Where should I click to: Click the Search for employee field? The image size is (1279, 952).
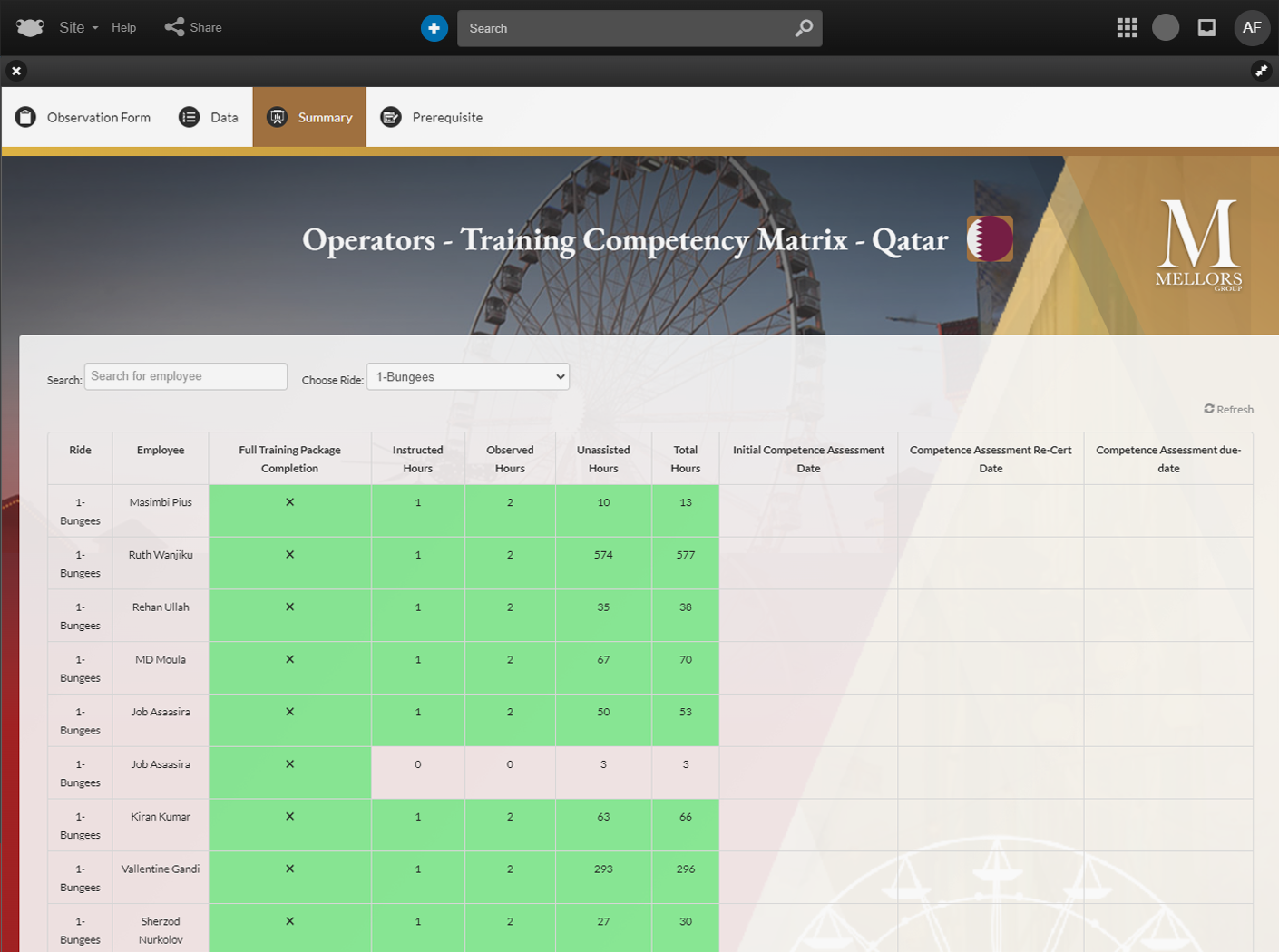pyautogui.click(x=186, y=376)
